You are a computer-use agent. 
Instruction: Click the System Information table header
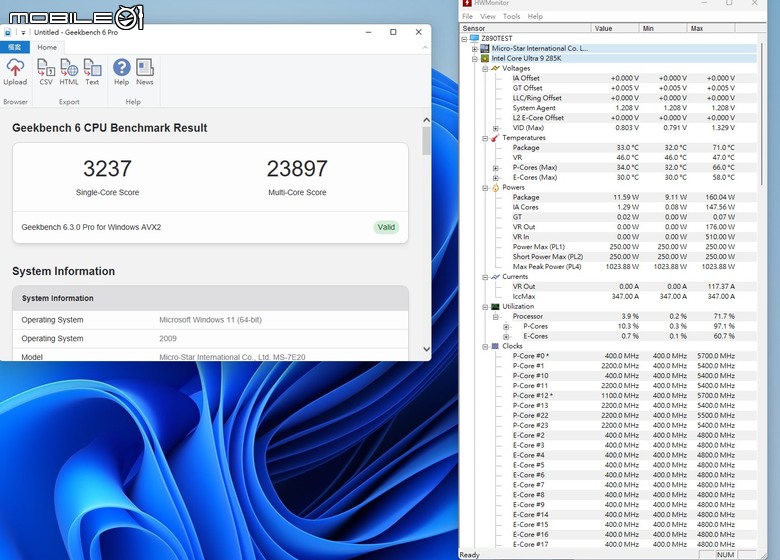(210, 298)
